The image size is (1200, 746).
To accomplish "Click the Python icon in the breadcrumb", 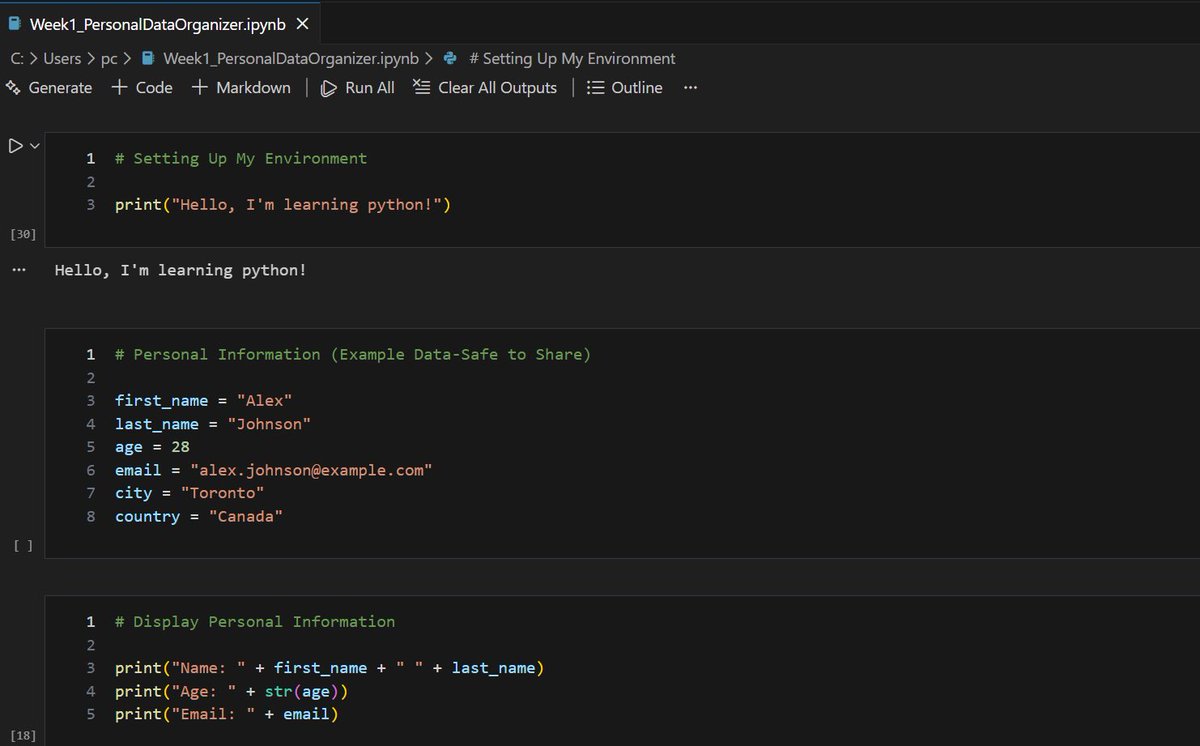I will tap(450, 59).
